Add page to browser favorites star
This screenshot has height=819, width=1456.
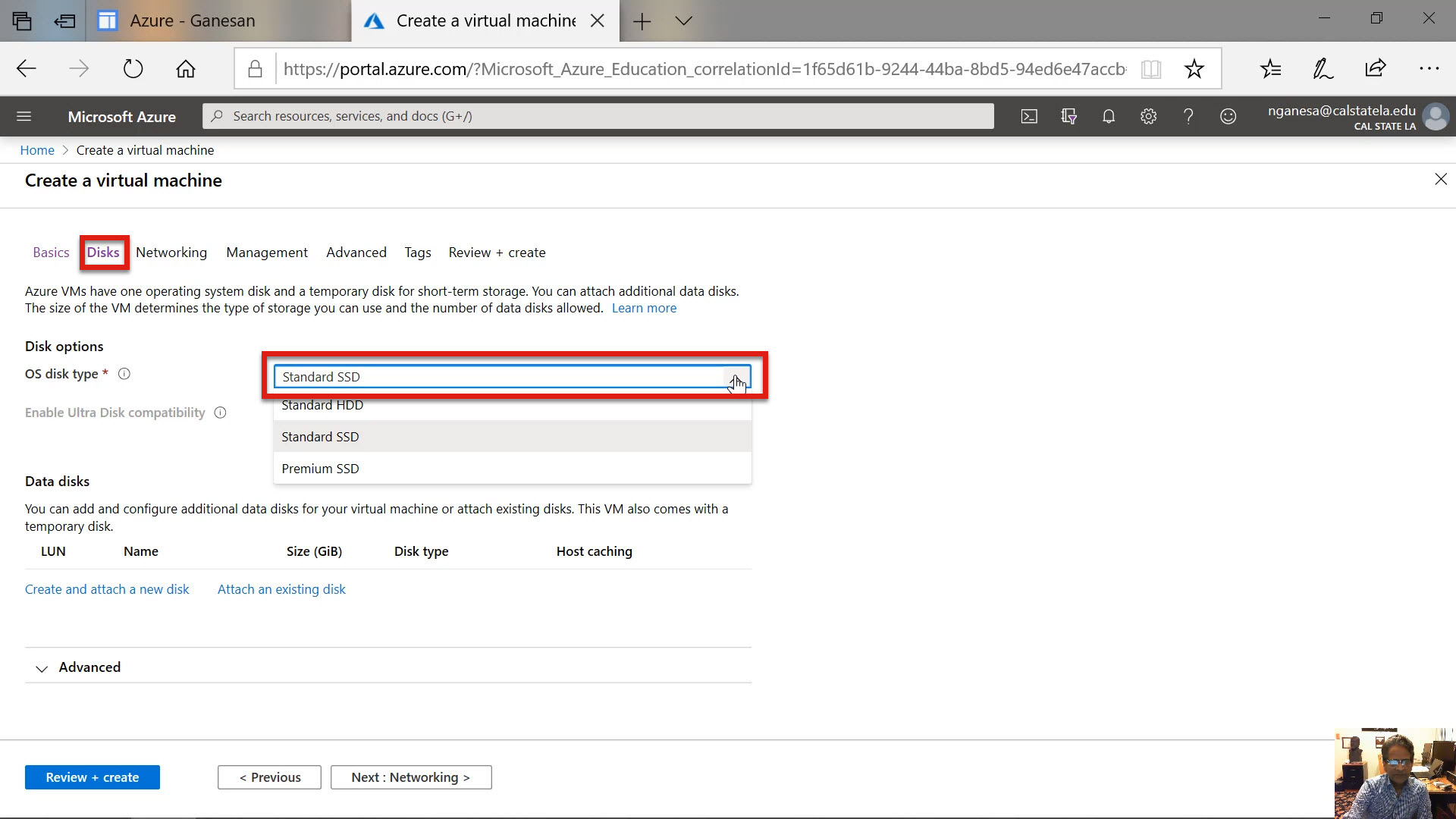pyautogui.click(x=1194, y=69)
